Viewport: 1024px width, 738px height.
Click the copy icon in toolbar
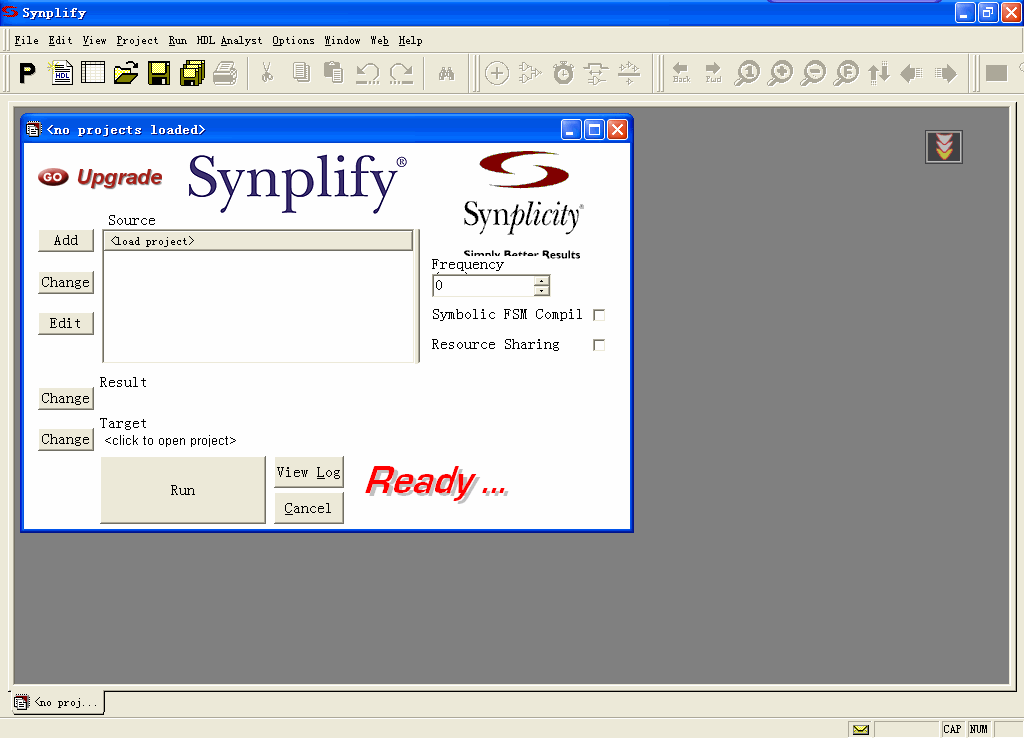click(x=301, y=73)
